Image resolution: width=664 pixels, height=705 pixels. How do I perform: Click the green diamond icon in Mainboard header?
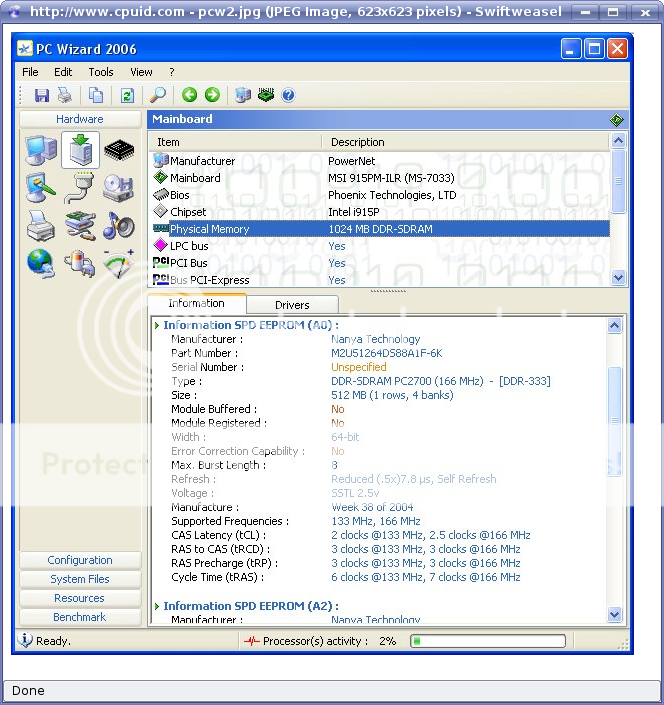click(x=616, y=120)
